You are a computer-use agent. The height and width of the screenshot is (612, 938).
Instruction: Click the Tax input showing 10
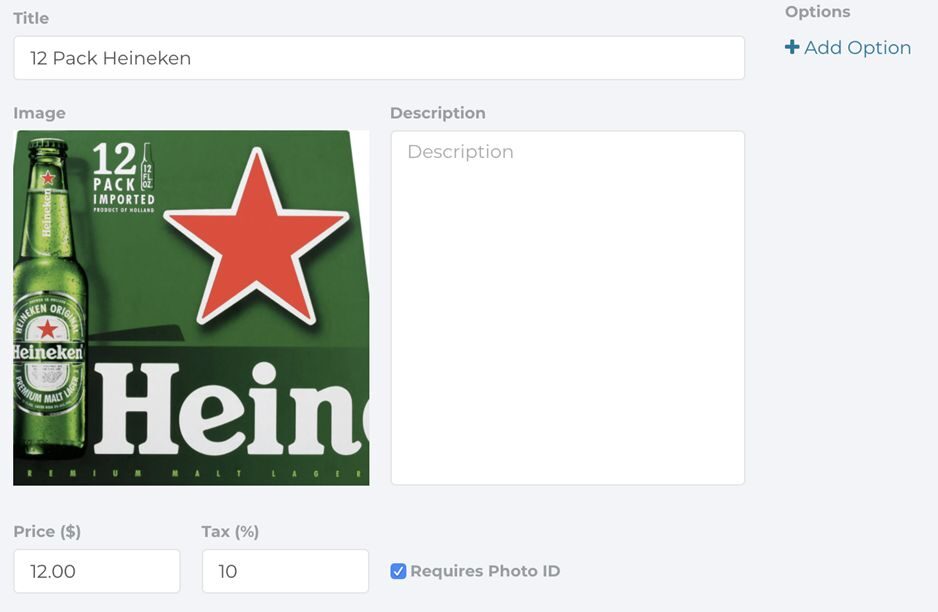click(x=285, y=570)
